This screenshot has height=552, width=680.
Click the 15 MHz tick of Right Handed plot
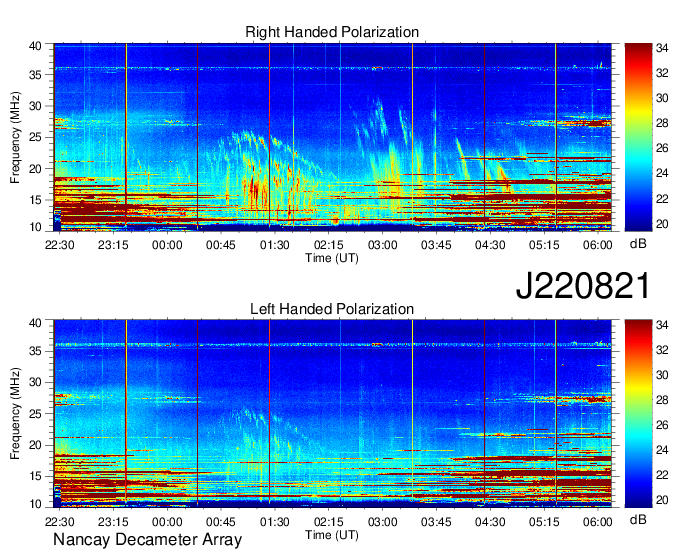[35, 200]
